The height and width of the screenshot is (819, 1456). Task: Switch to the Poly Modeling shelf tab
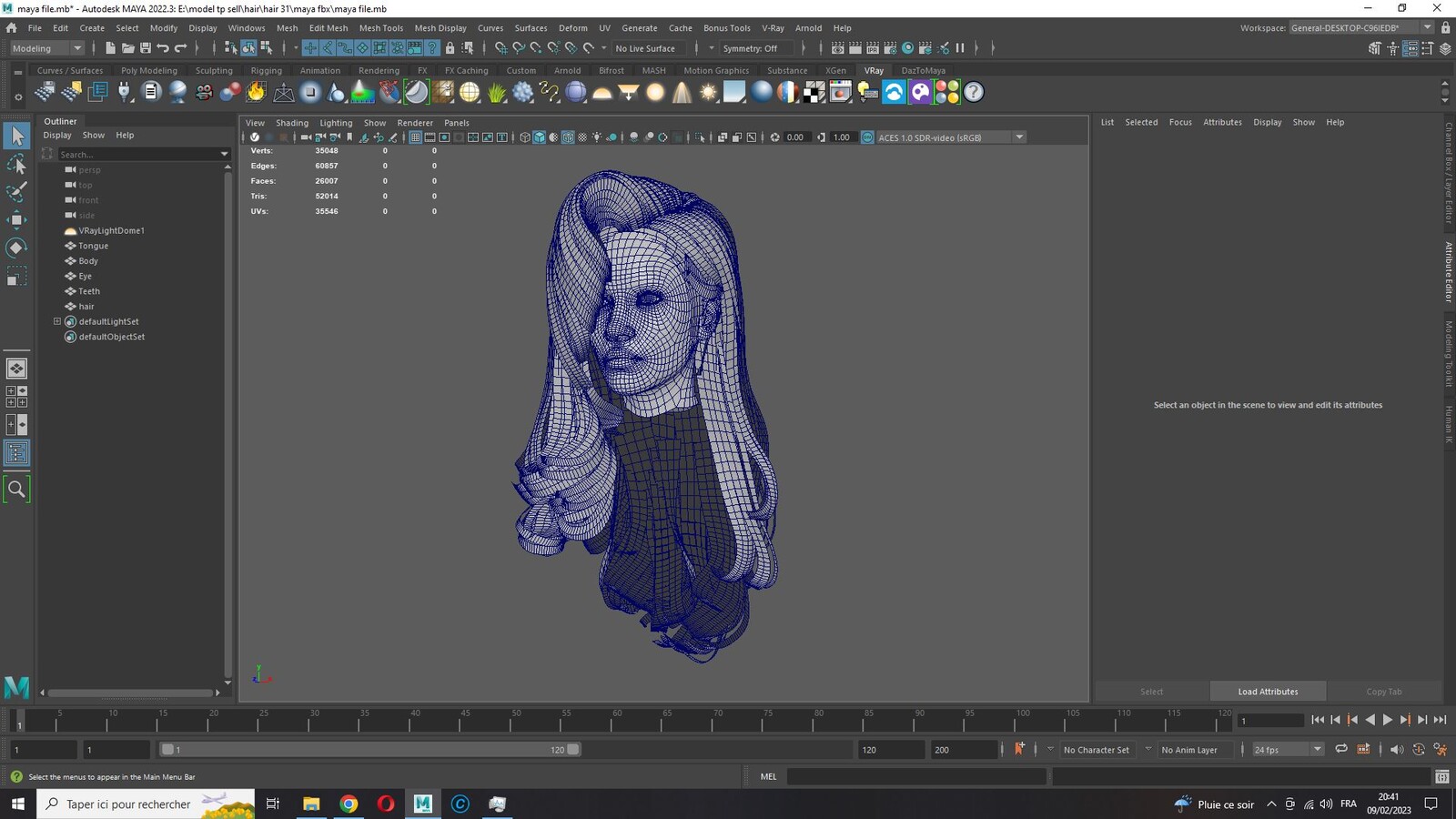149,70
